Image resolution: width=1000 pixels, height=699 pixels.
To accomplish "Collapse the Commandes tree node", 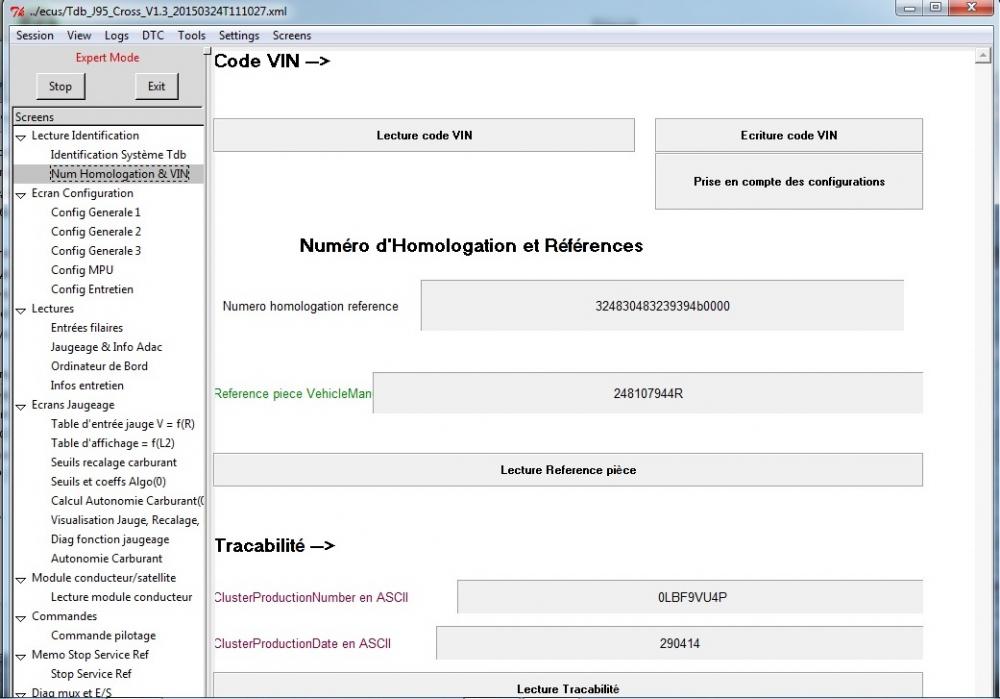I will click(21, 617).
